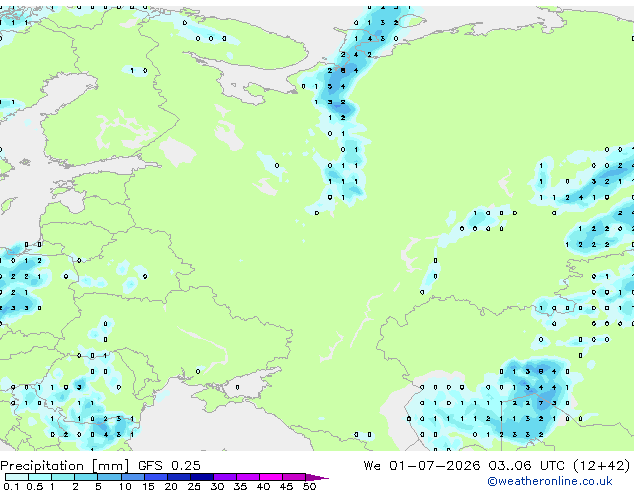Image resolution: width=634 pixels, height=490 pixels.
Task: Click the '40' legend scale value
Action: click(264, 486)
